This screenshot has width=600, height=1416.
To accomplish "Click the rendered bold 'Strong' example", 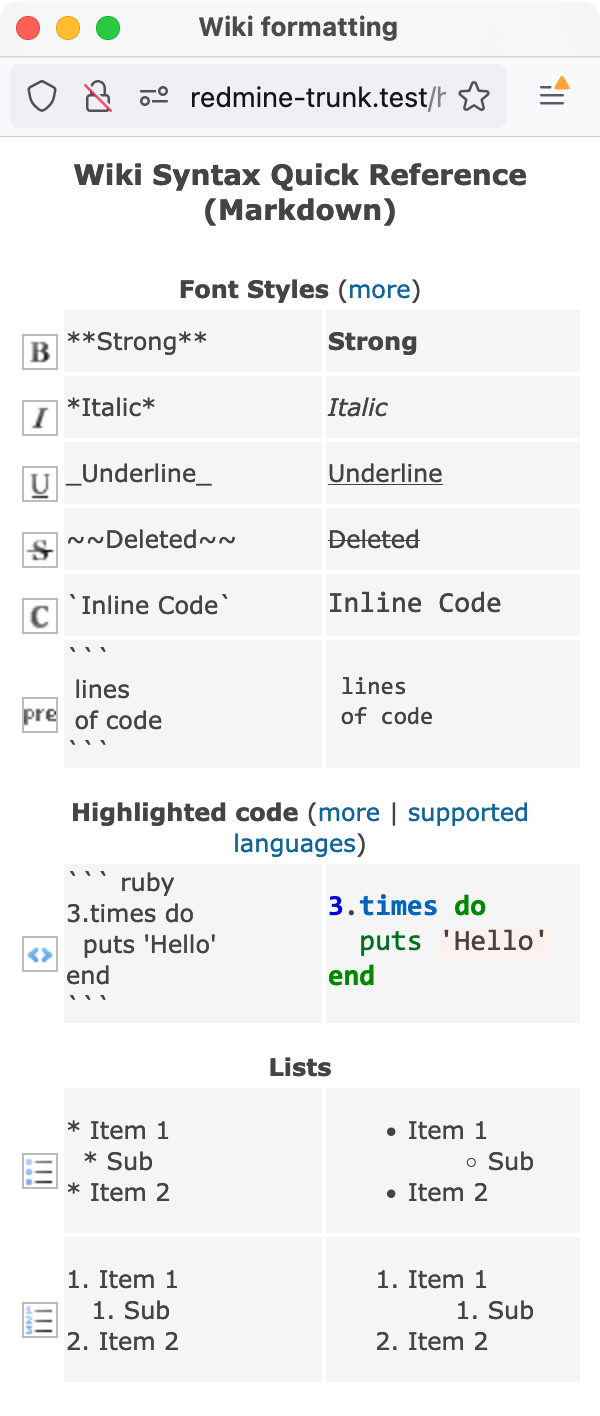I will tap(372, 342).
